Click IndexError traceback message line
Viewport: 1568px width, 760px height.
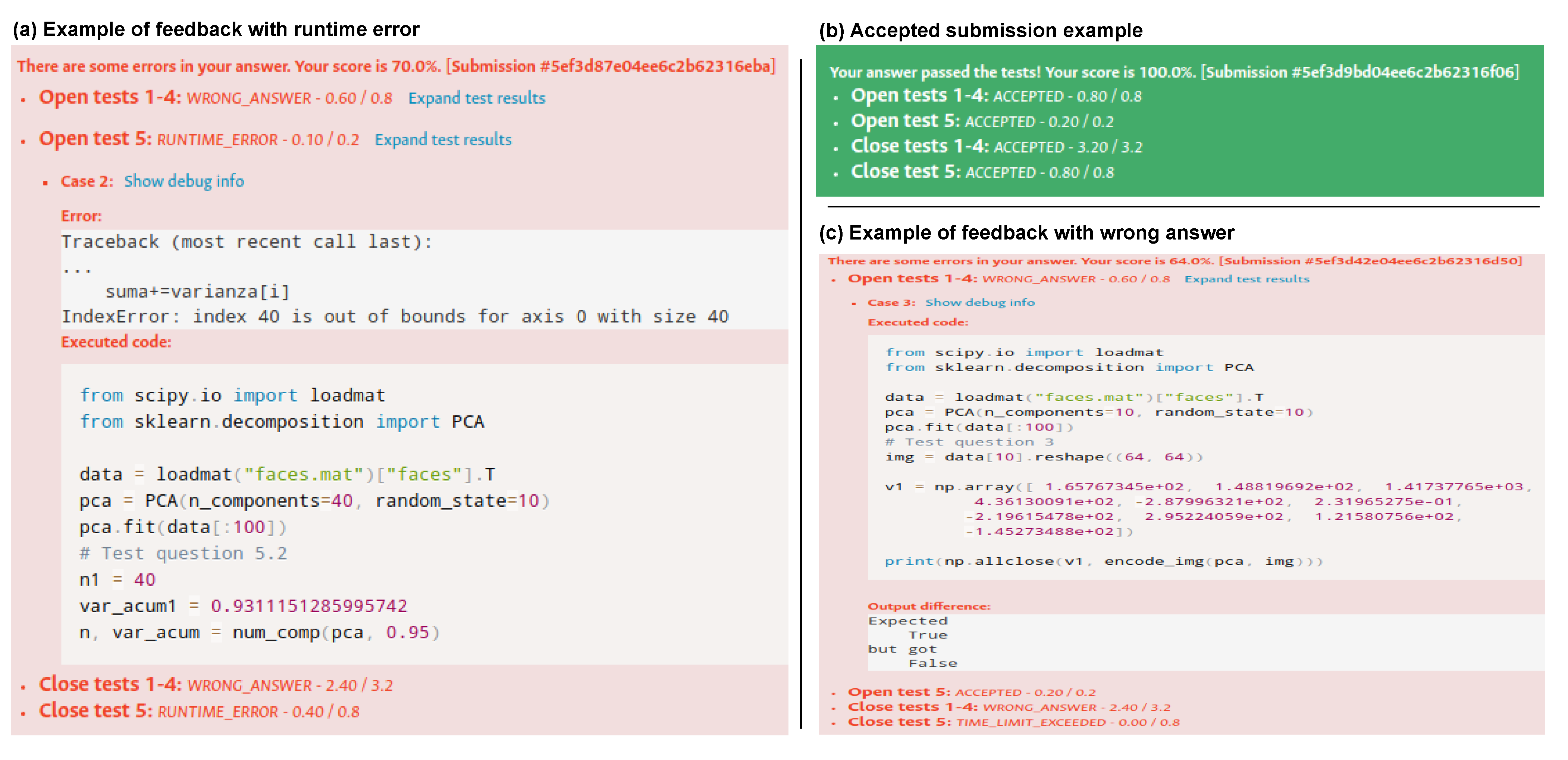coord(395,317)
